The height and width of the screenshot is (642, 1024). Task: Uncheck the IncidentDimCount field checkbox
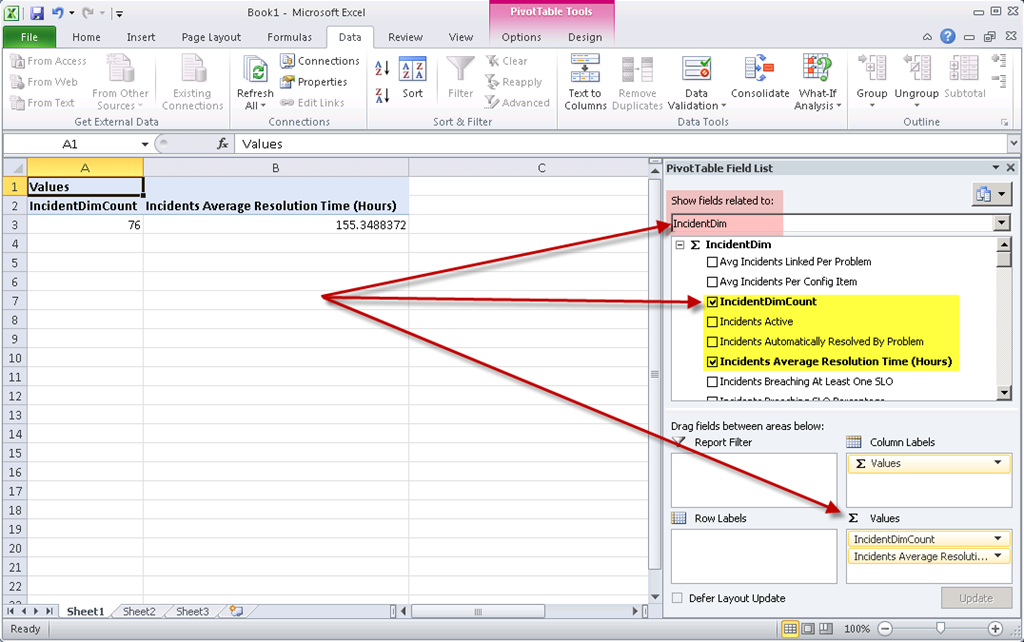coord(712,302)
